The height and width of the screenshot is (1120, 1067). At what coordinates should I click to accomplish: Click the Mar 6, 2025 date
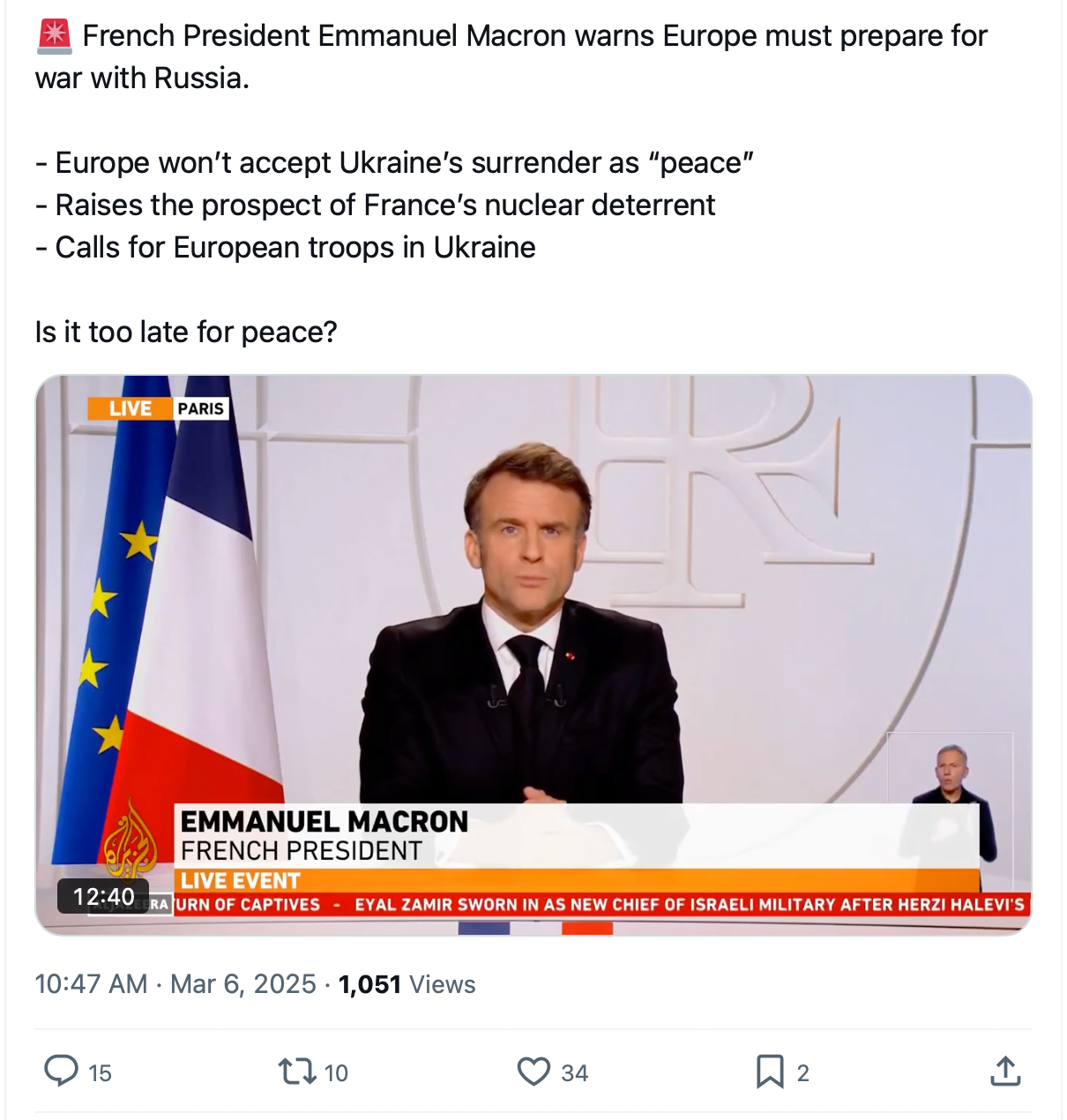[242, 984]
